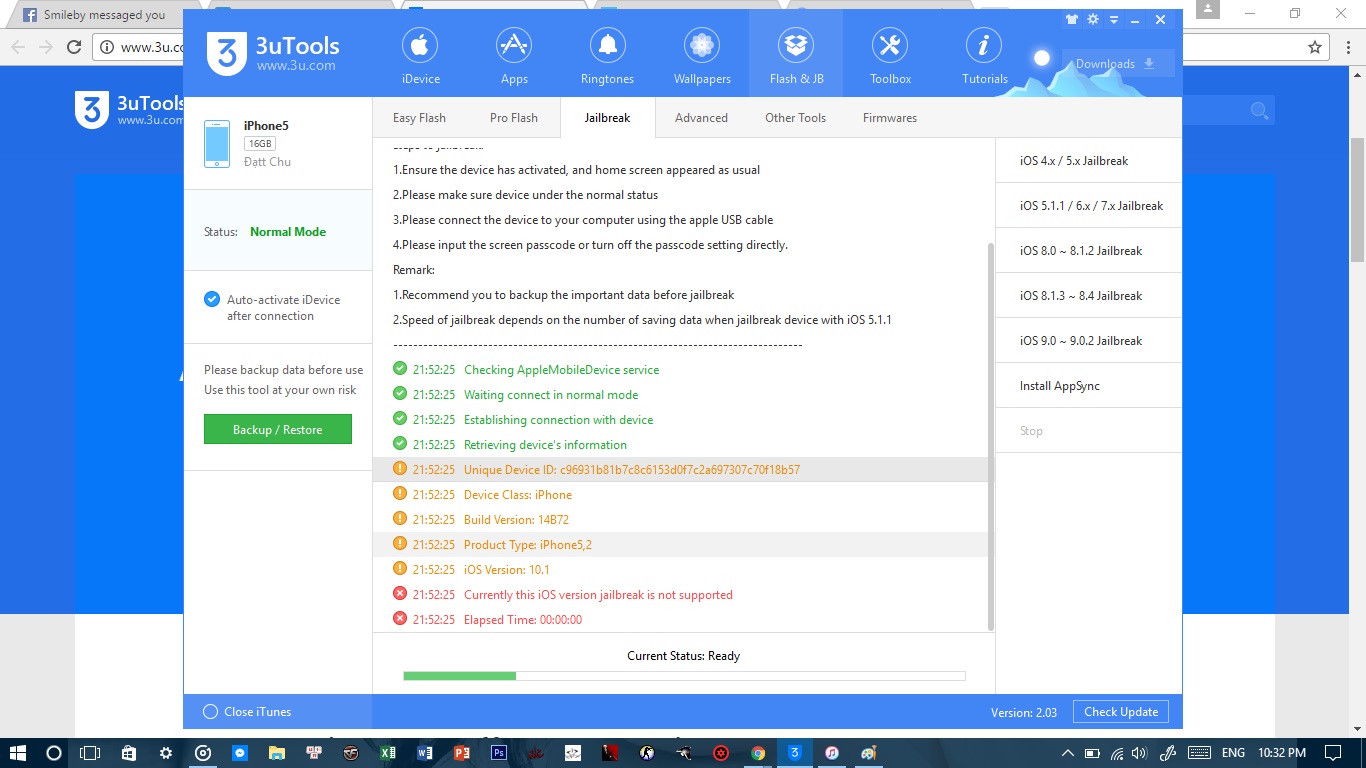This screenshot has width=1366, height=768.
Task: Open Task View on the taskbar
Action: coord(90,753)
